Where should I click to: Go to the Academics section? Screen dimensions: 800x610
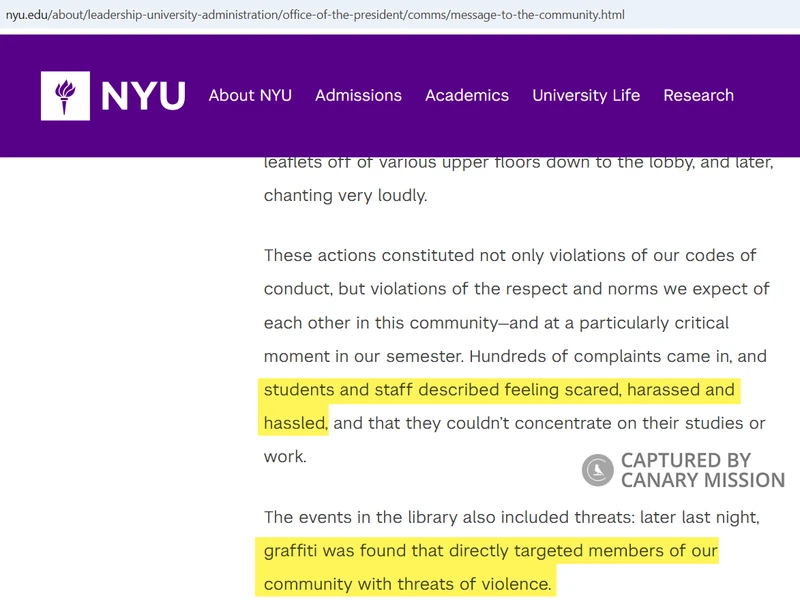(x=467, y=95)
